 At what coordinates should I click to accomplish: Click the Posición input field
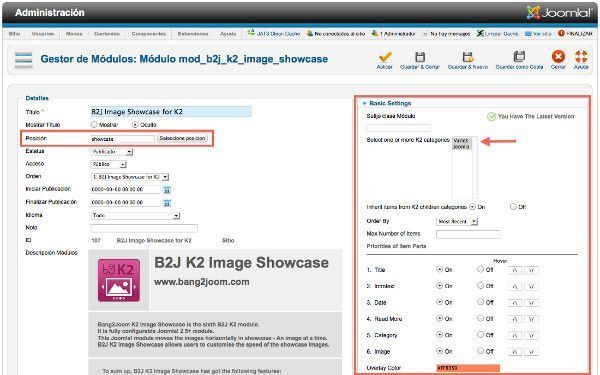pyautogui.click(x=122, y=139)
